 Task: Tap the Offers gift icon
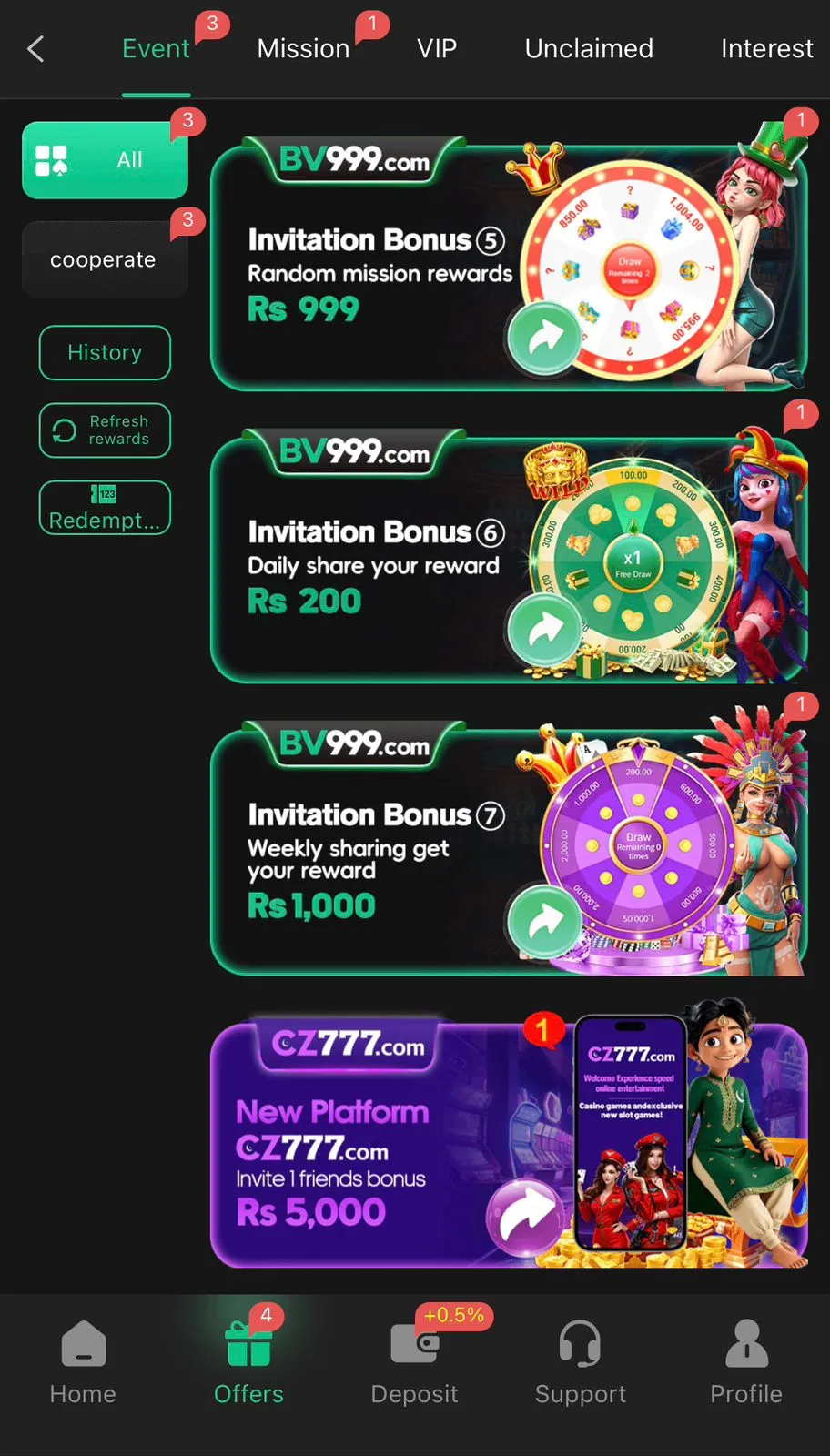click(248, 1343)
